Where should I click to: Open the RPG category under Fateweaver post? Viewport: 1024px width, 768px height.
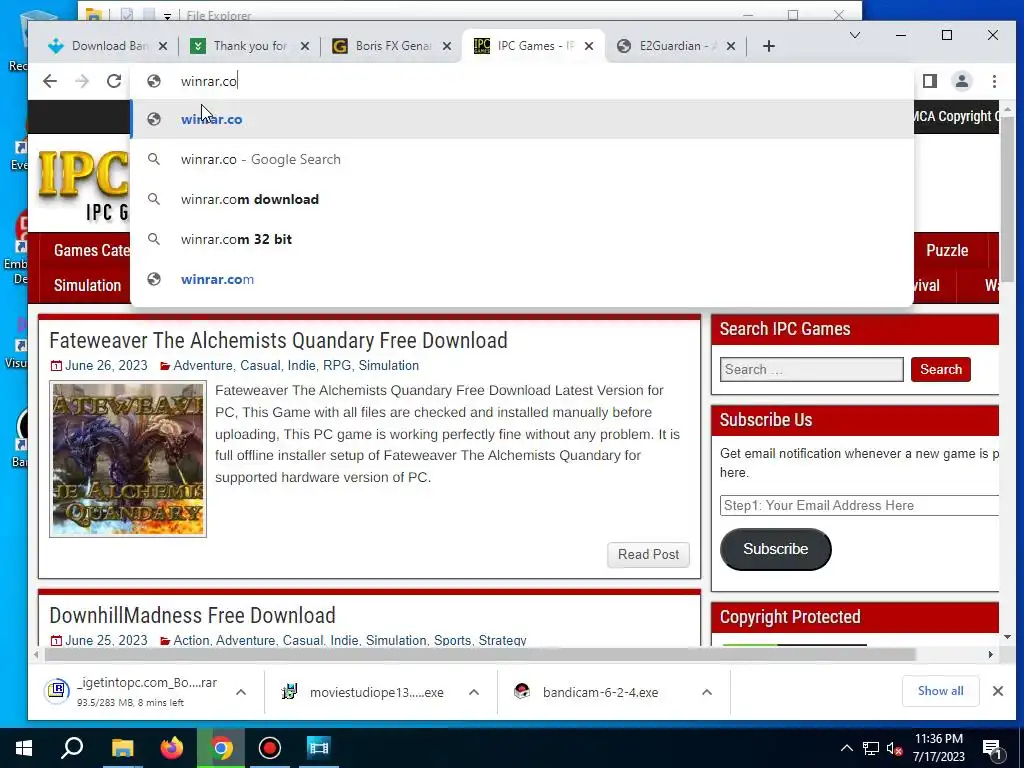[x=337, y=366]
